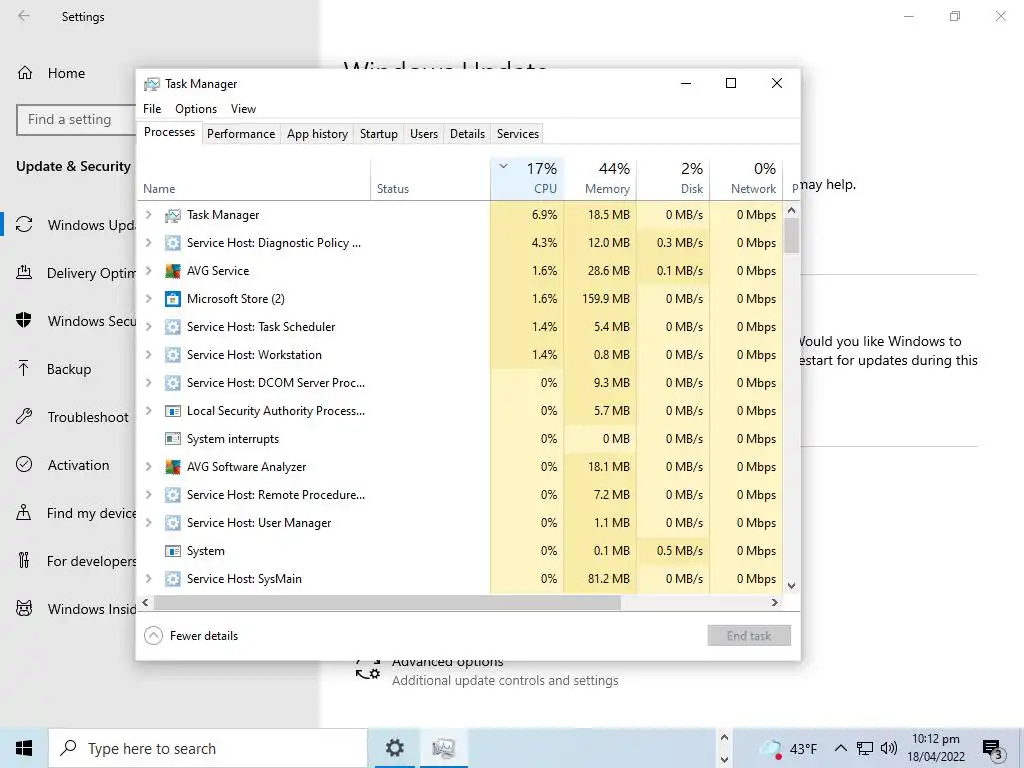Click the vertical scrollbar down arrow in process list
This screenshot has height=768, width=1024.
click(x=792, y=586)
